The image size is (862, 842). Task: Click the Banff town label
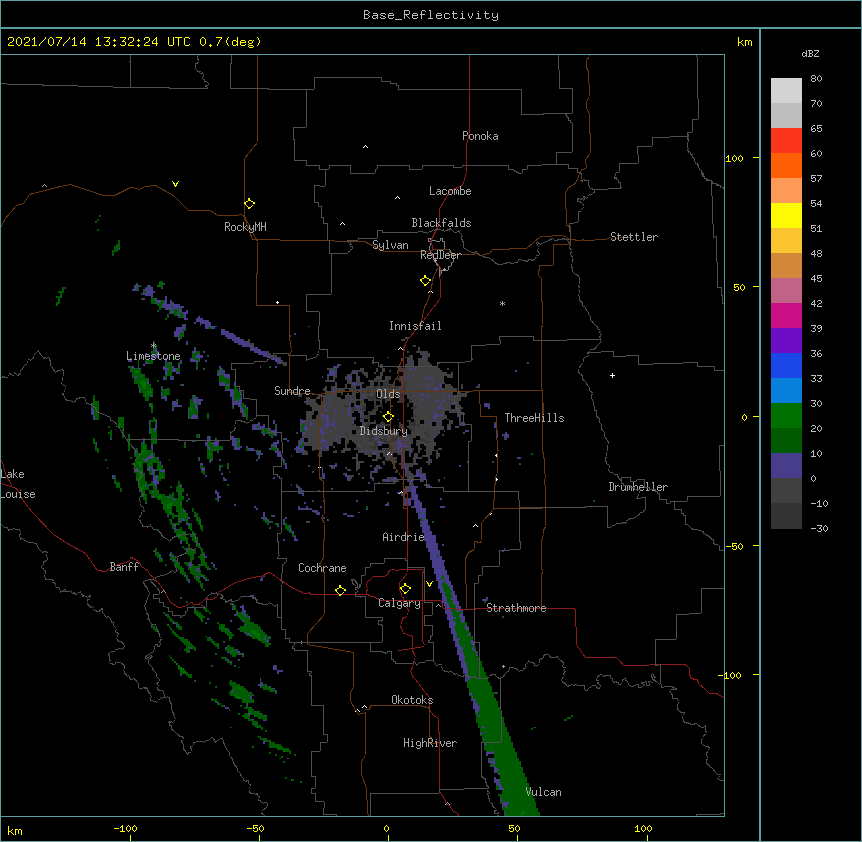click(x=124, y=567)
